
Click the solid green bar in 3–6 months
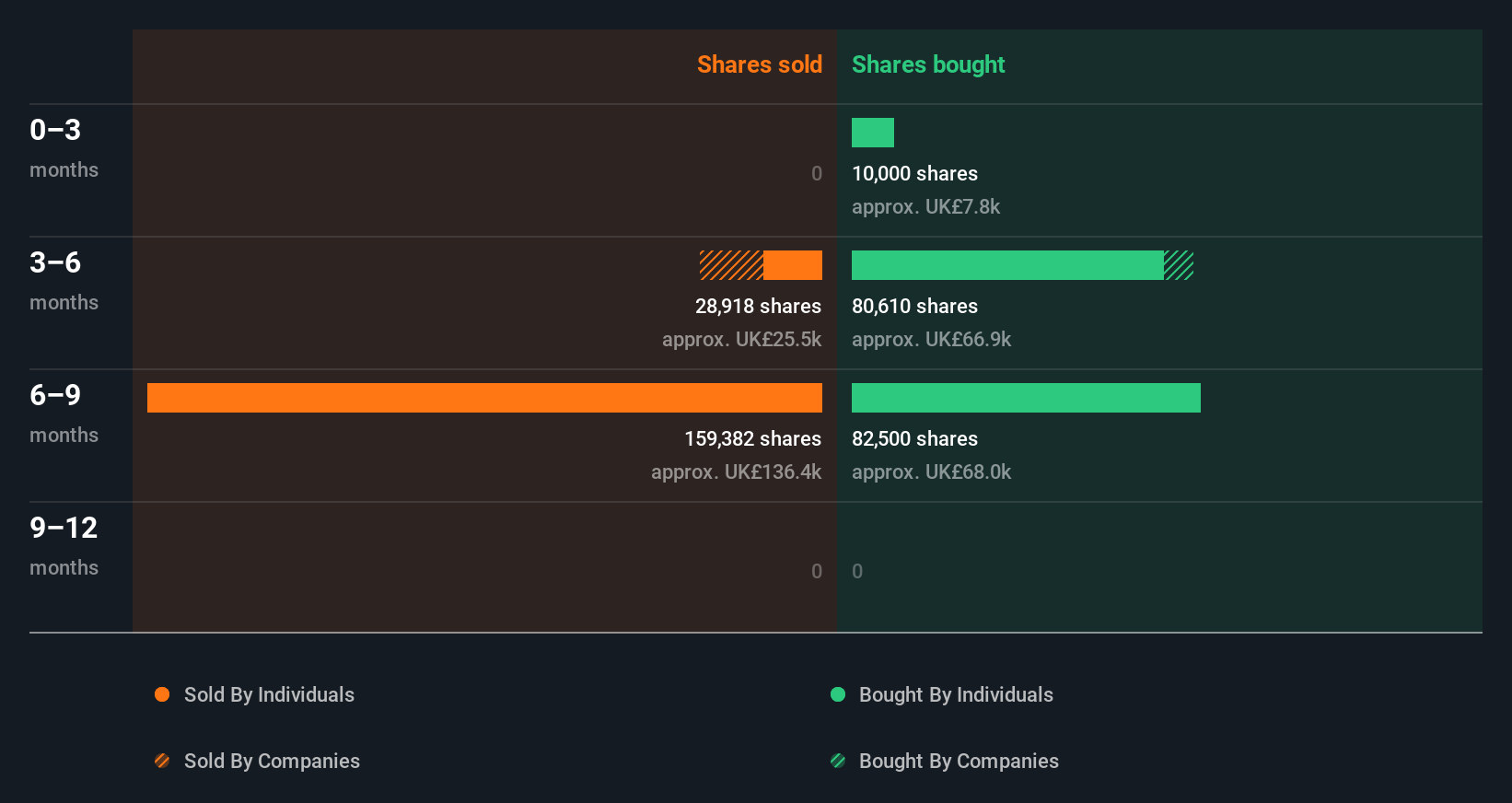1007,265
